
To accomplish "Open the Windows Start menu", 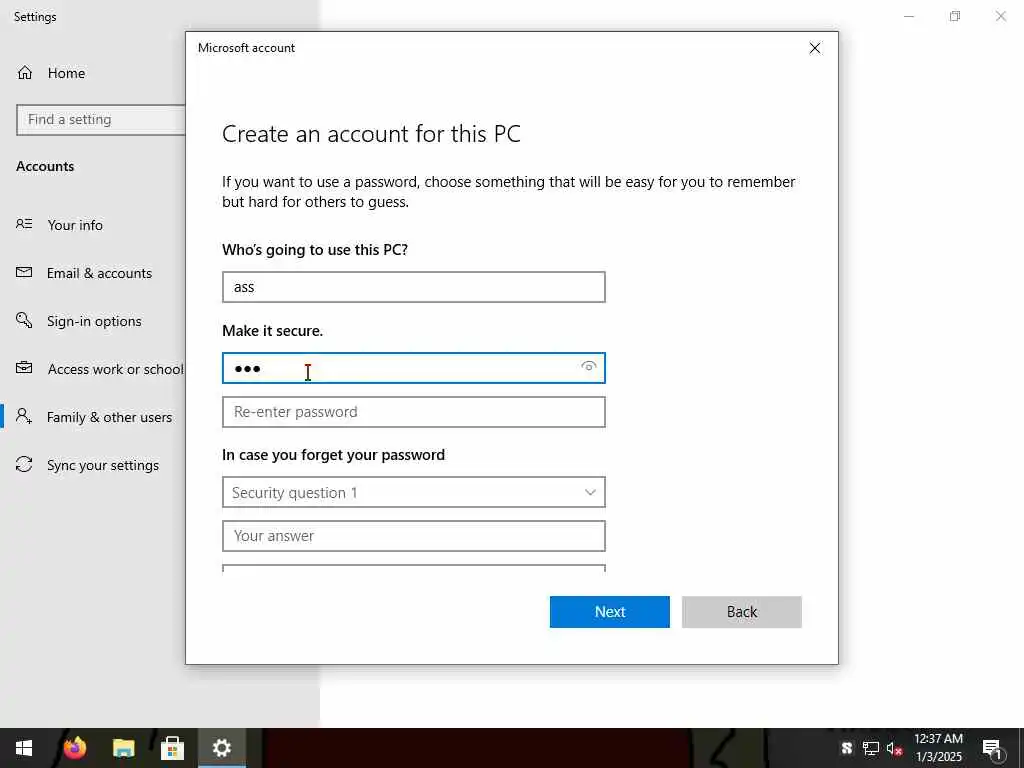I will point(24,748).
